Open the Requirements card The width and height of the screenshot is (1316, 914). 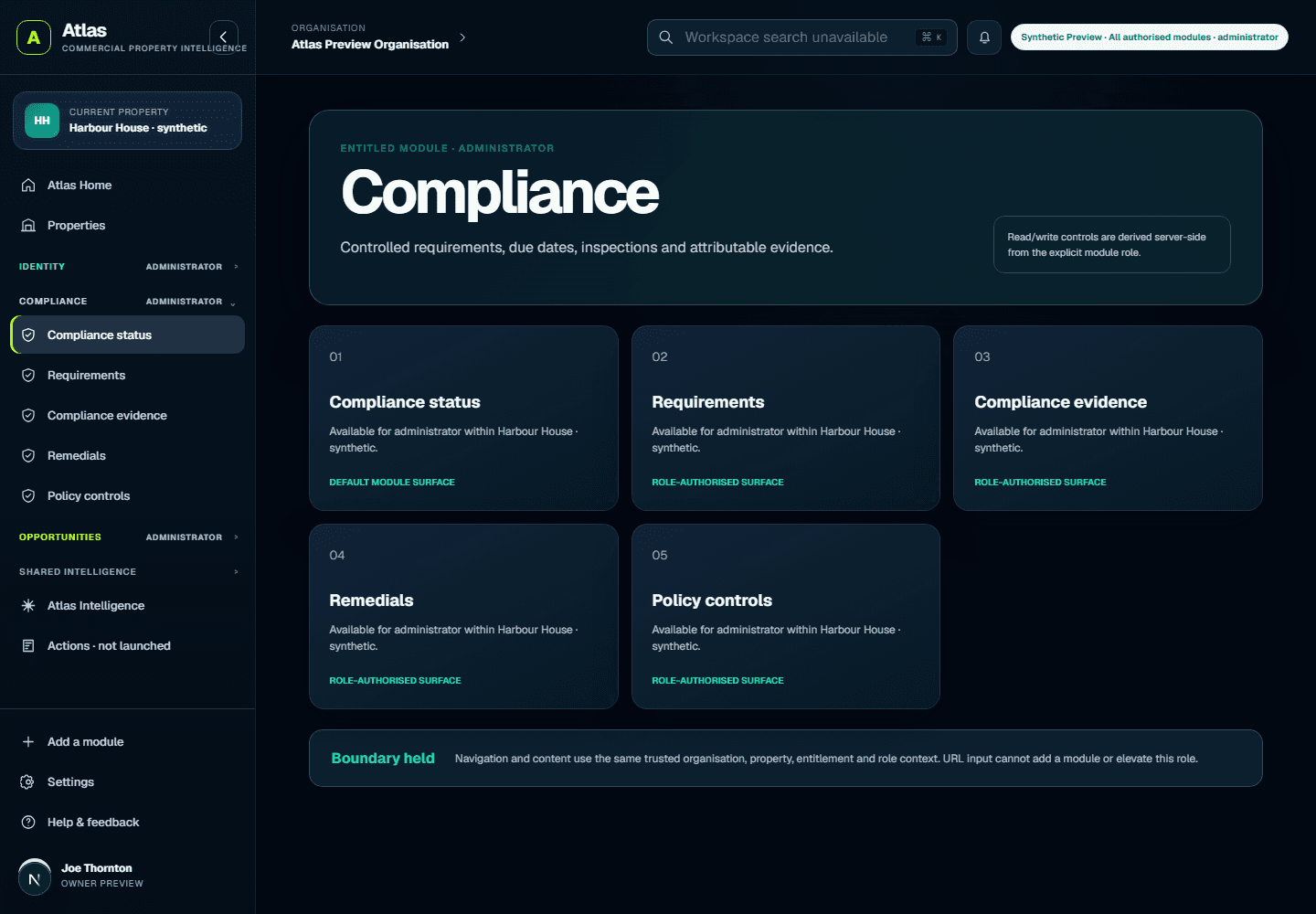pyautogui.click(x=786, y=418)
